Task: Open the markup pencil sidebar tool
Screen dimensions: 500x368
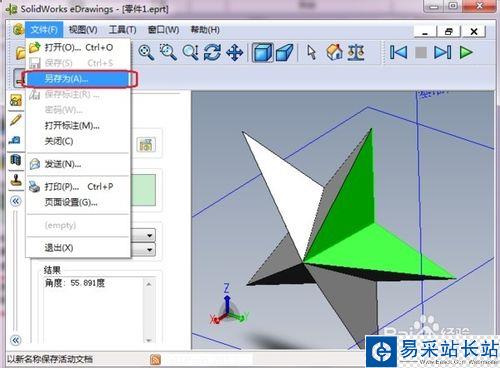Action: pos(16,120)
